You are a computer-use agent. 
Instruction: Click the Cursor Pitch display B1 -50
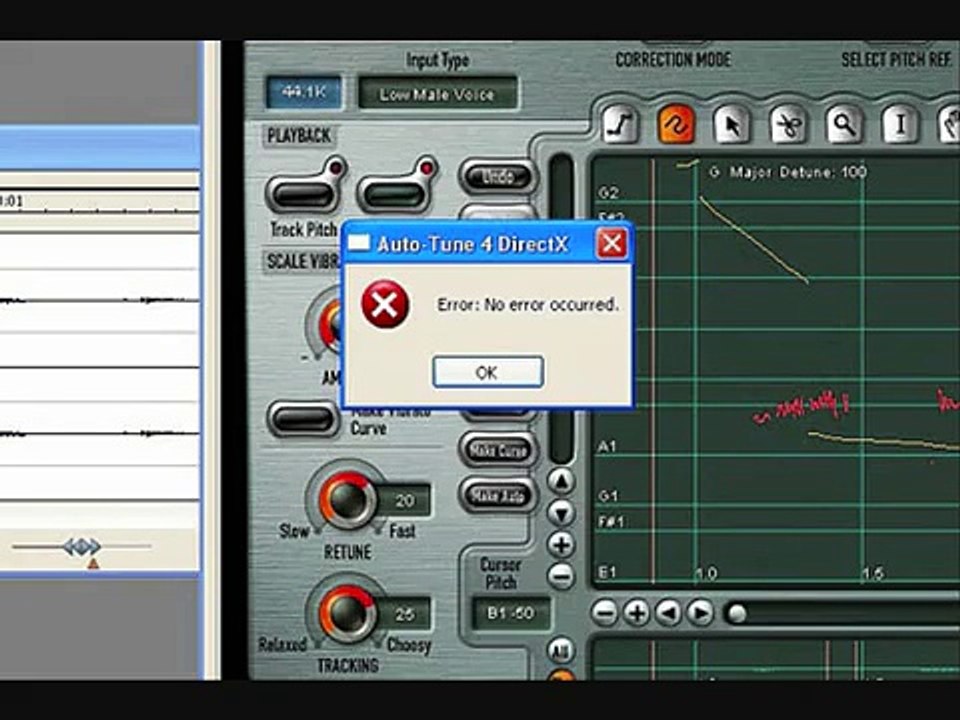click(511, 613)
